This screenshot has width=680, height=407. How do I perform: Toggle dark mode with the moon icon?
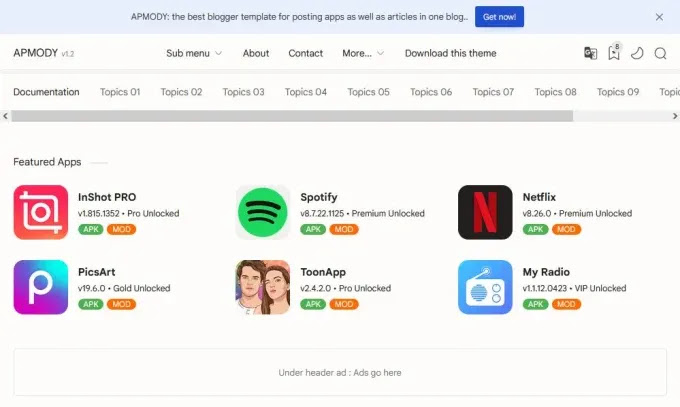coord(637,53)
